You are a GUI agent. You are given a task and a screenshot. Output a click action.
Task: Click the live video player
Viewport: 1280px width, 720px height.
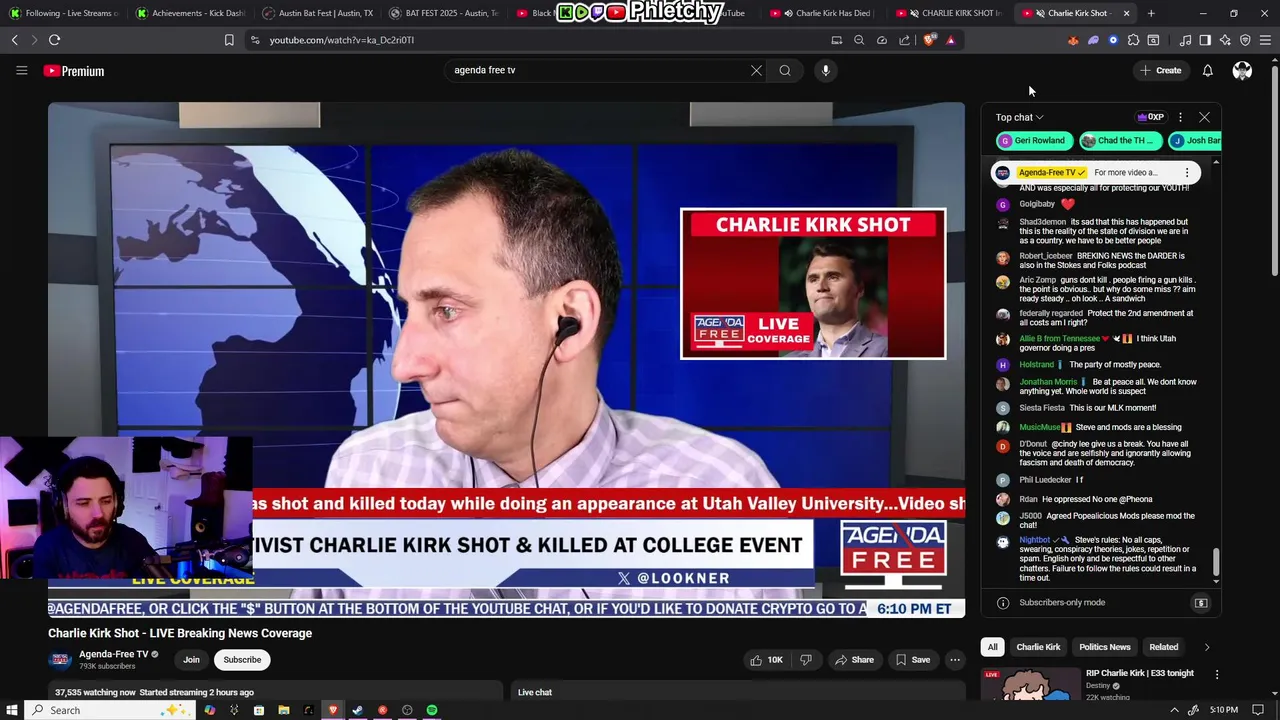click(506, 360)
